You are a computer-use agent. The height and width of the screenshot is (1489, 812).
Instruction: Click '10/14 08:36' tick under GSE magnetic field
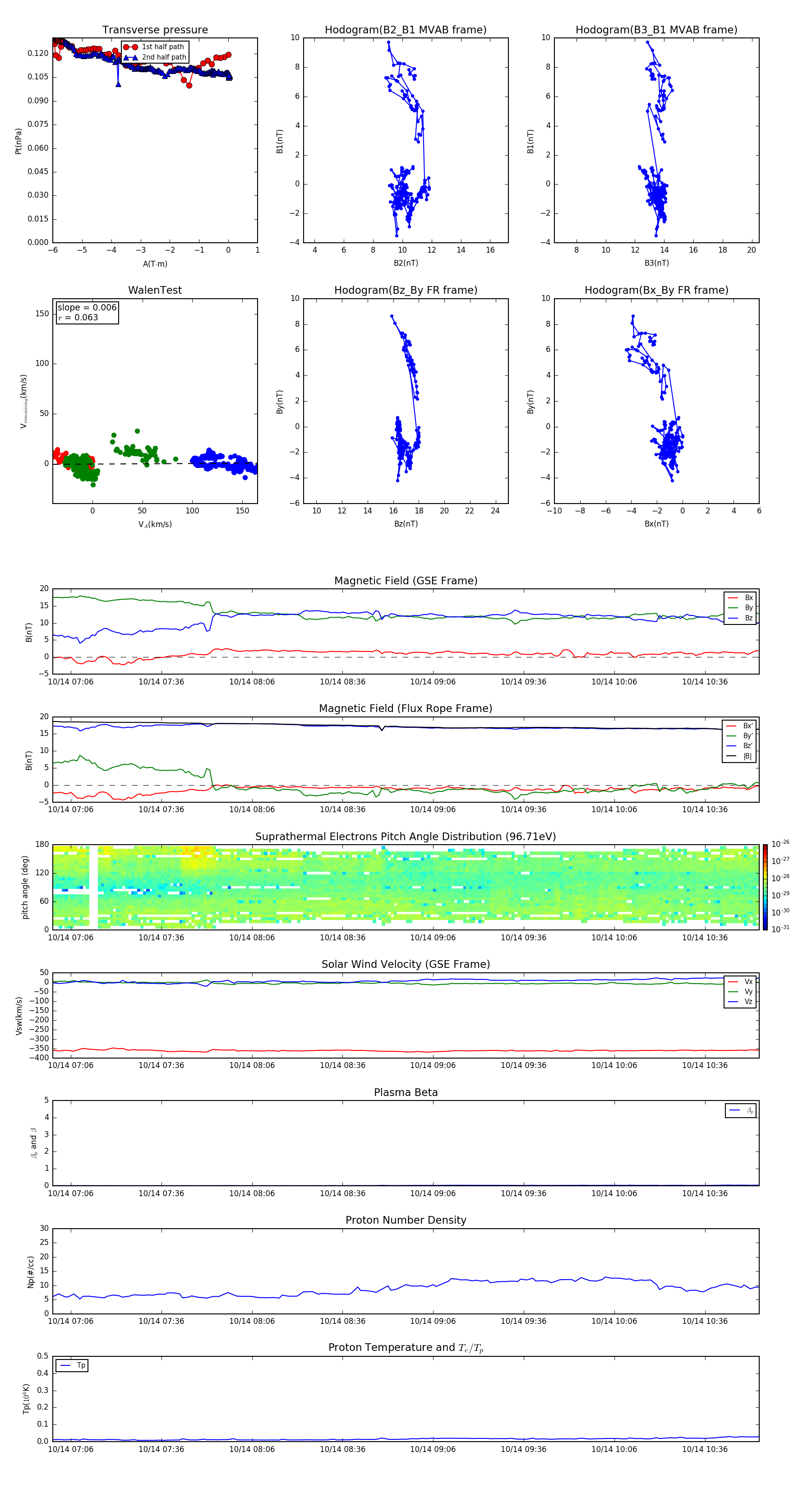click(x=342, y=682)
